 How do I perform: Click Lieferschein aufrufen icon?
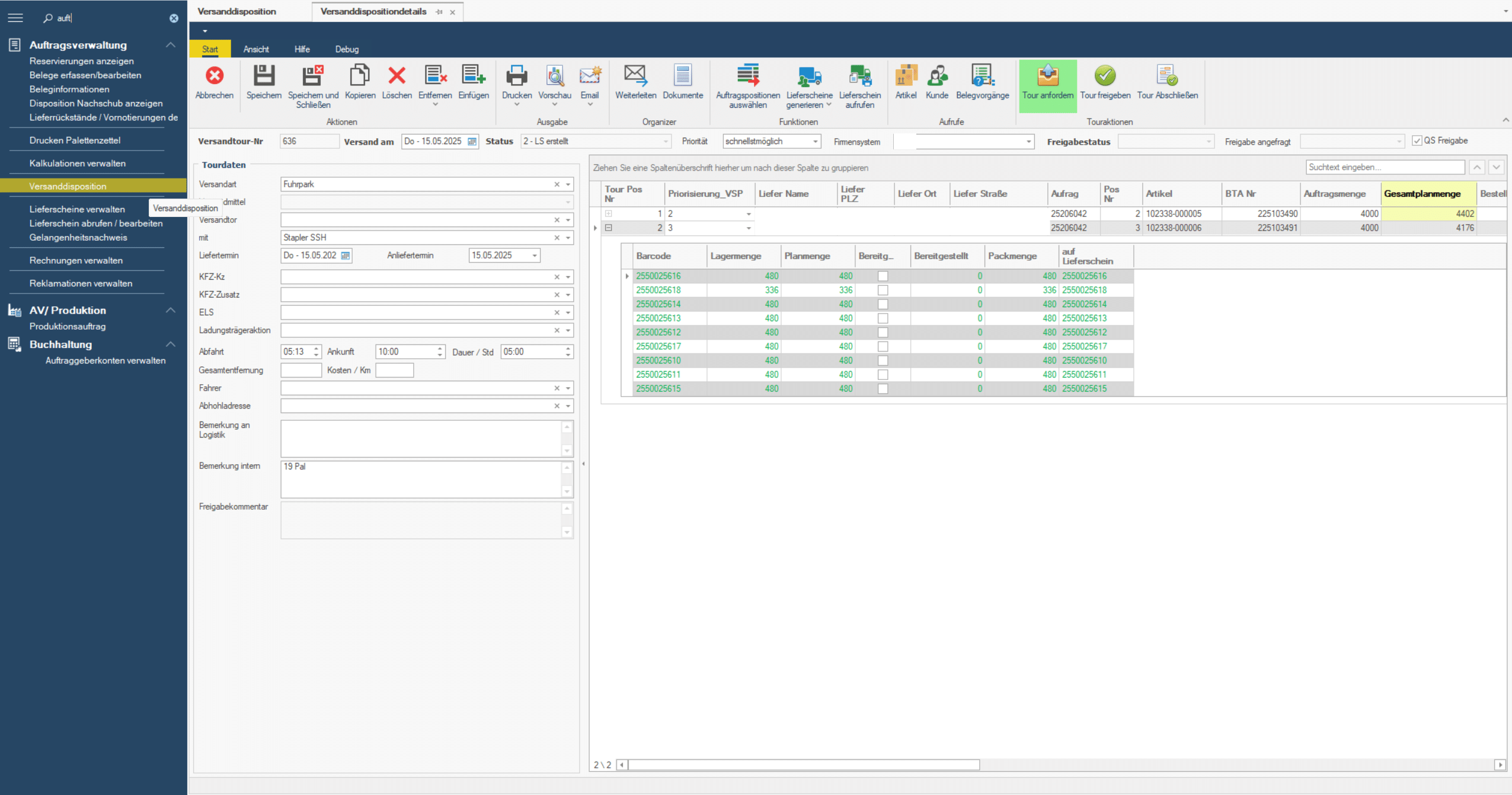point(860,76)
